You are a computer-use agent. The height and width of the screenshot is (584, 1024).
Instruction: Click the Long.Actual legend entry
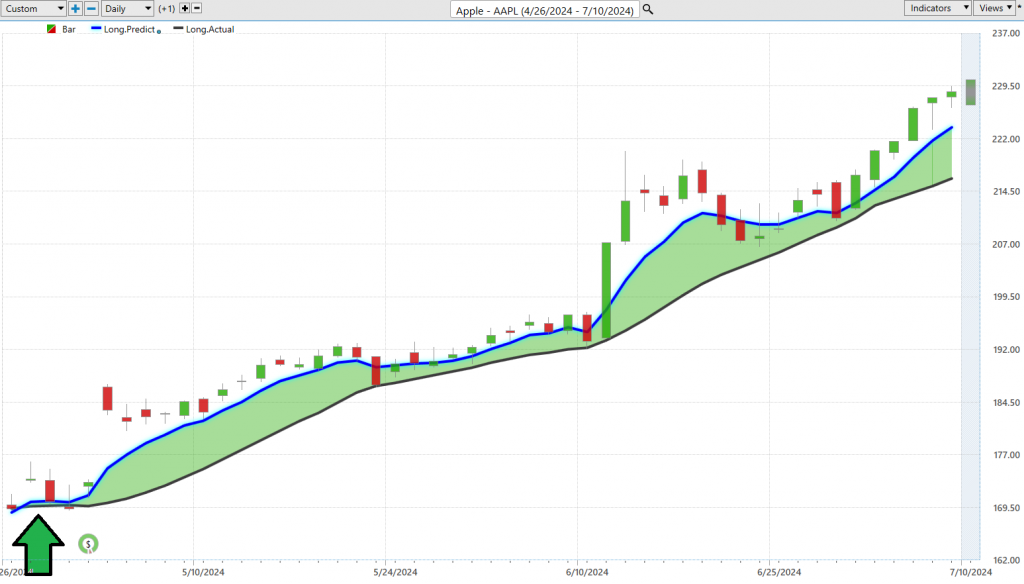[204, 29]
